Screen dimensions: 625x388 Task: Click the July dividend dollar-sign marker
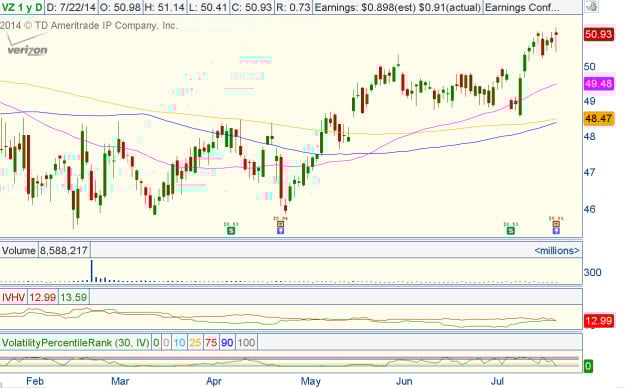(x=511, y=230)
